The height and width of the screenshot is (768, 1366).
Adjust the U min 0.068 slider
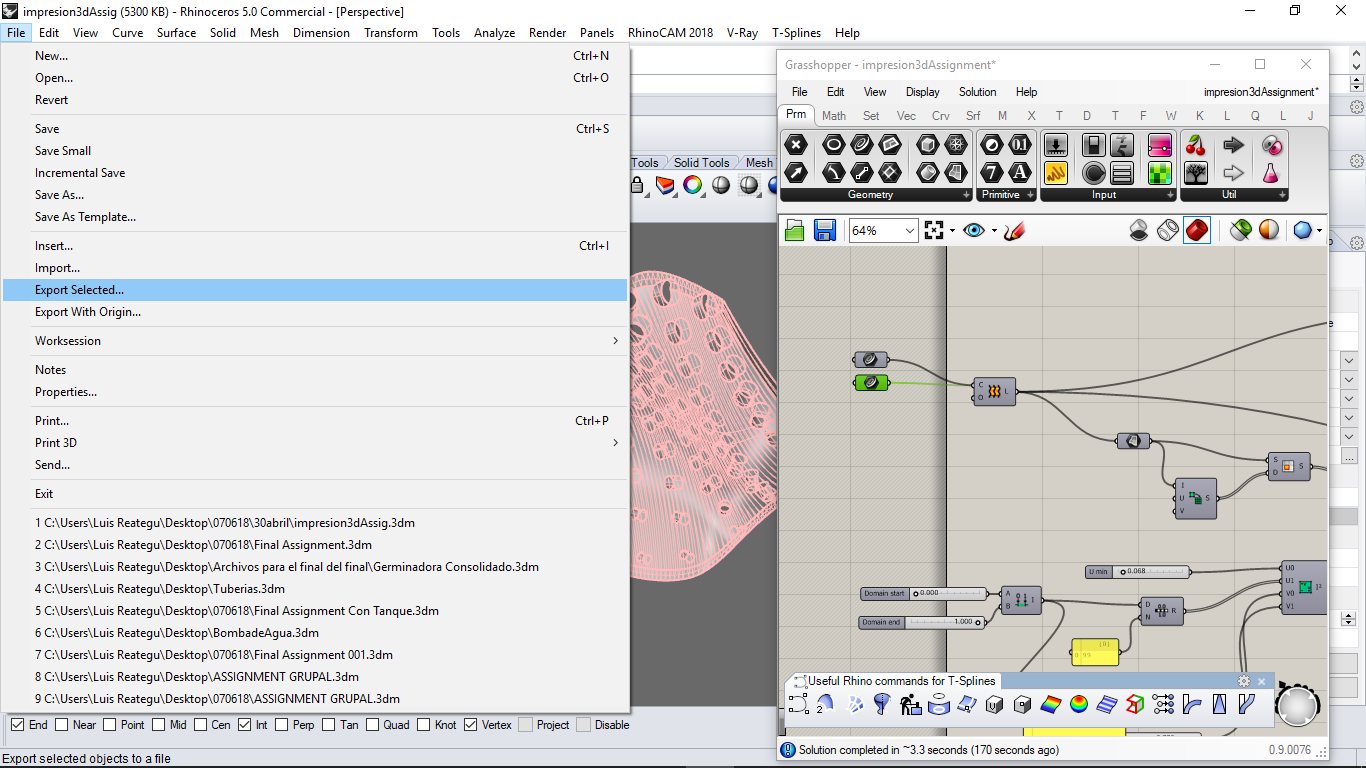pyautogui.click(x=1138, y=572)
